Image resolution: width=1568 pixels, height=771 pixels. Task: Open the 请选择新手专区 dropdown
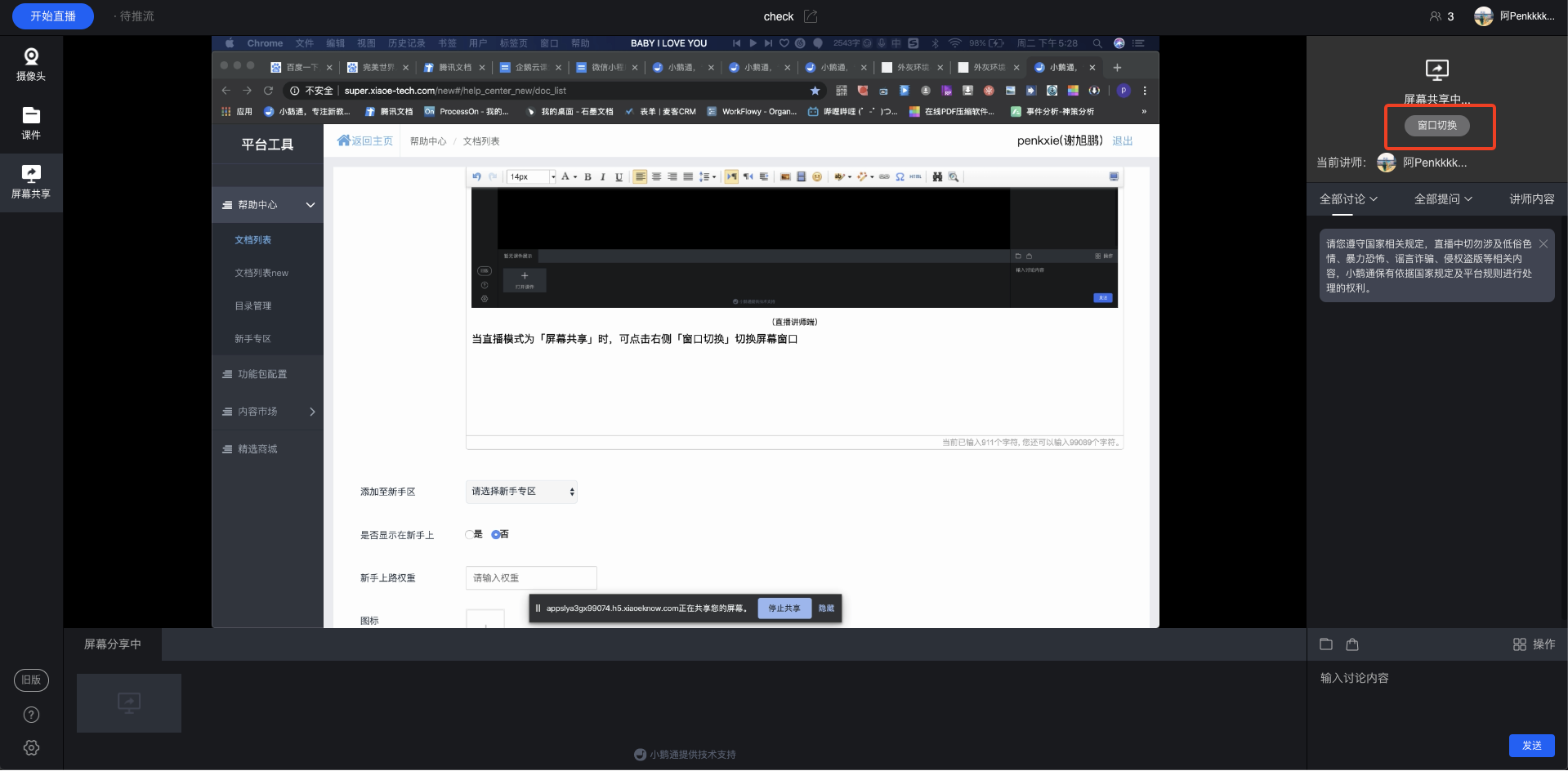tap(521, 492)
